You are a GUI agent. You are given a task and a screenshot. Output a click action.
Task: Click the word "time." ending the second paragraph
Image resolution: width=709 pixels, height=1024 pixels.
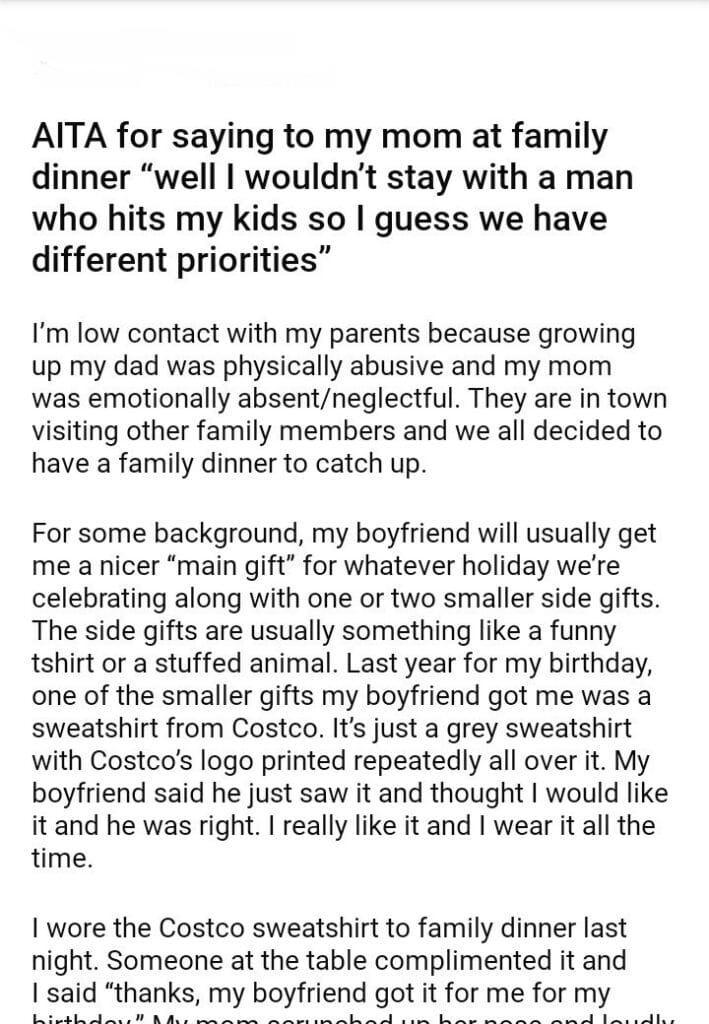61,858
